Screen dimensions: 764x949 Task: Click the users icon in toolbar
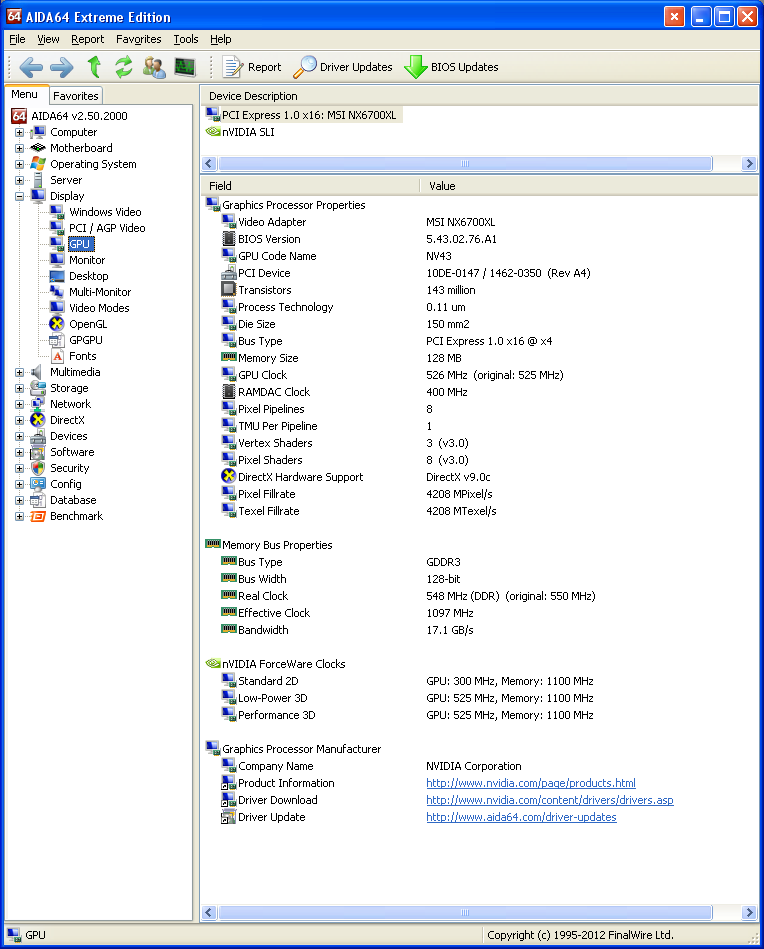(154, 67)
